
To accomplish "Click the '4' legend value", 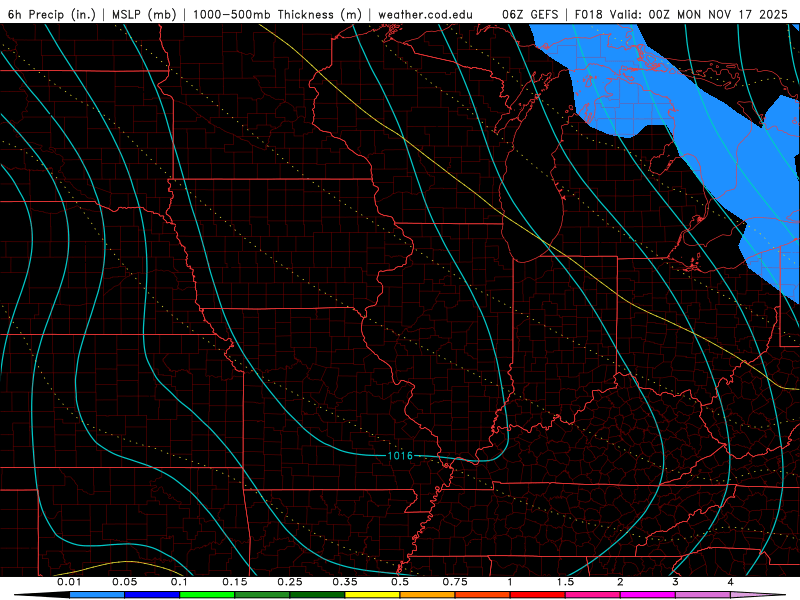I will [x=731, y=582].
